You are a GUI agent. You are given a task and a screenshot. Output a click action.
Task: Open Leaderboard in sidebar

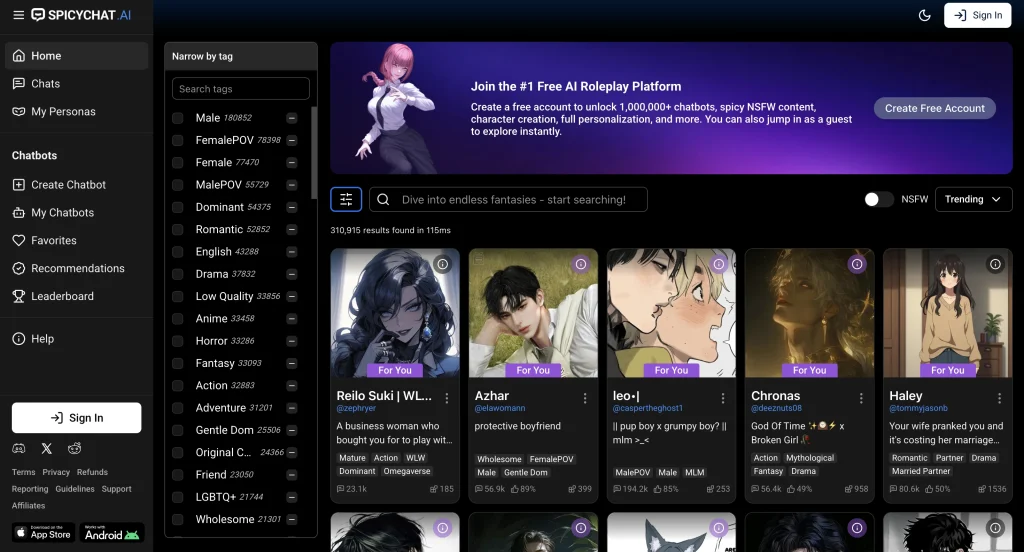(76, 296)
